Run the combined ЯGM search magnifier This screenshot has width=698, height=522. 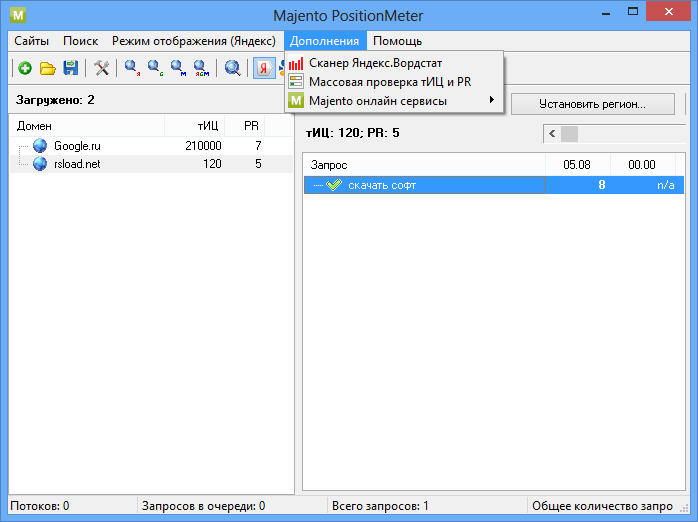tap(202, 68)
